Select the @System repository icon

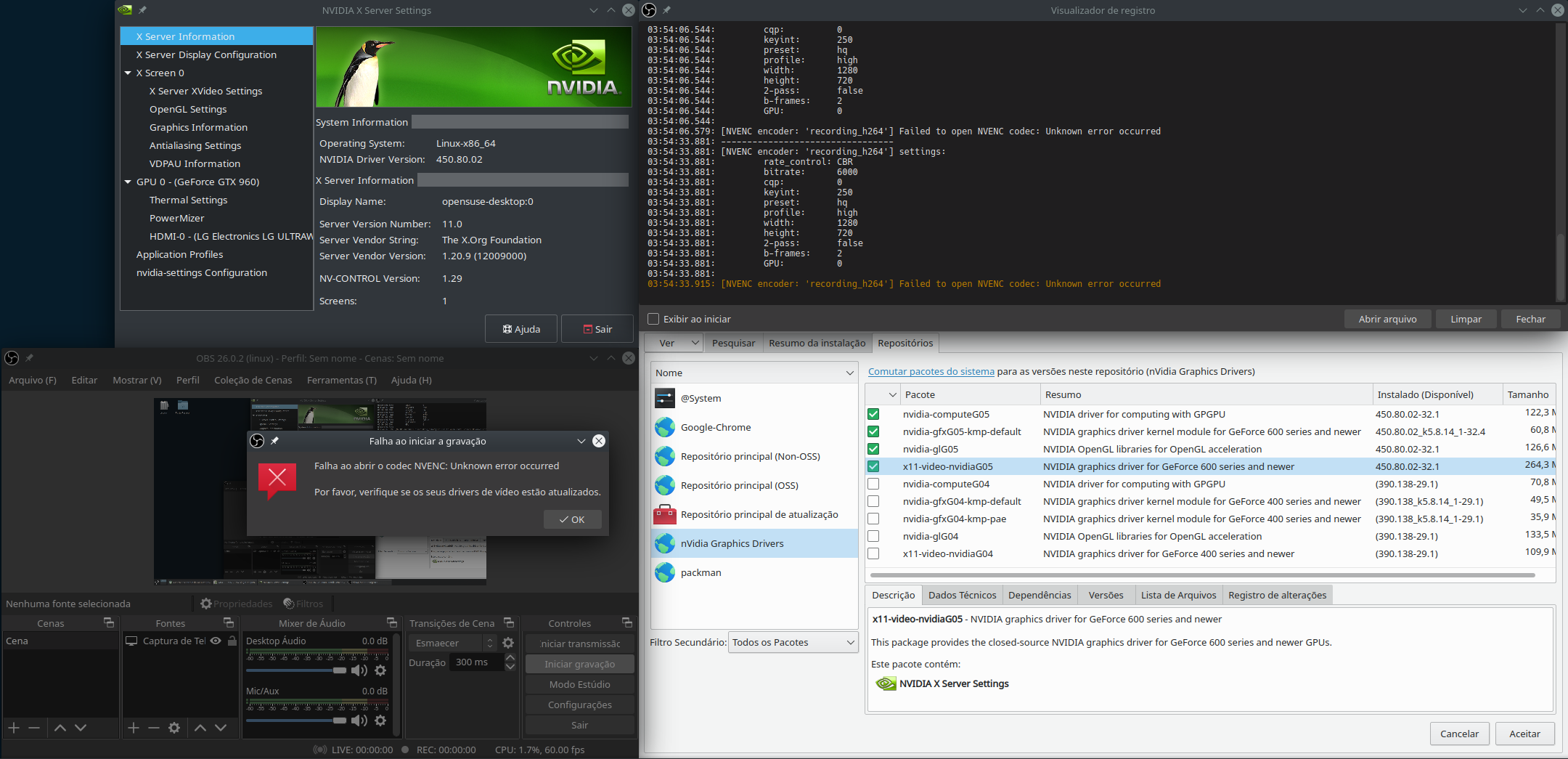point(665,398)
